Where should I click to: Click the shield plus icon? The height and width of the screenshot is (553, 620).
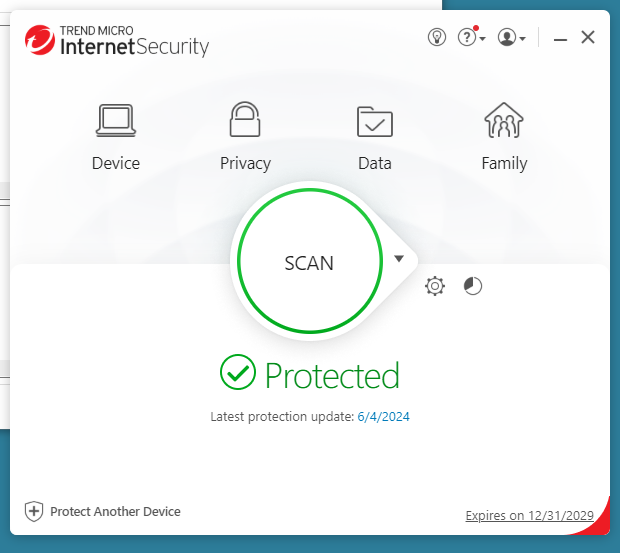pyautogui.click(x=34, y=511)
